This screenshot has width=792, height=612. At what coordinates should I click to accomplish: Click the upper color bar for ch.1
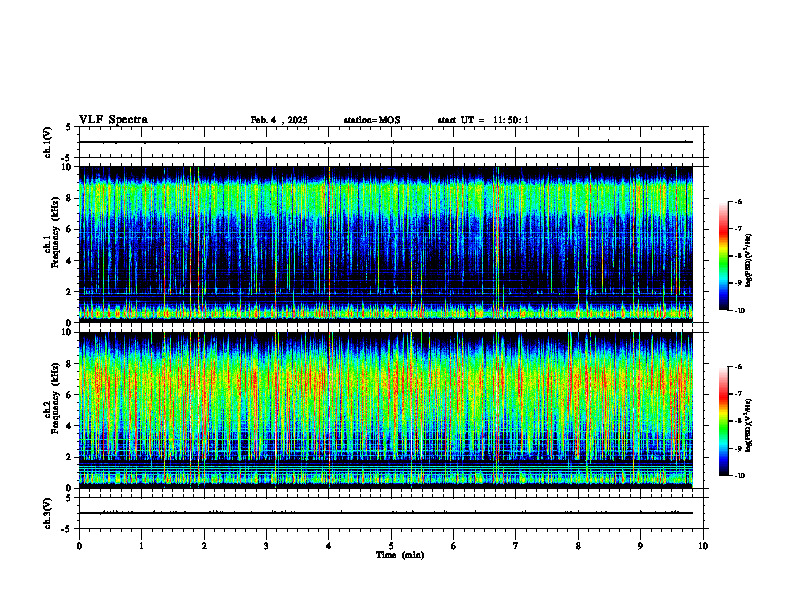[x=724, y=256]
